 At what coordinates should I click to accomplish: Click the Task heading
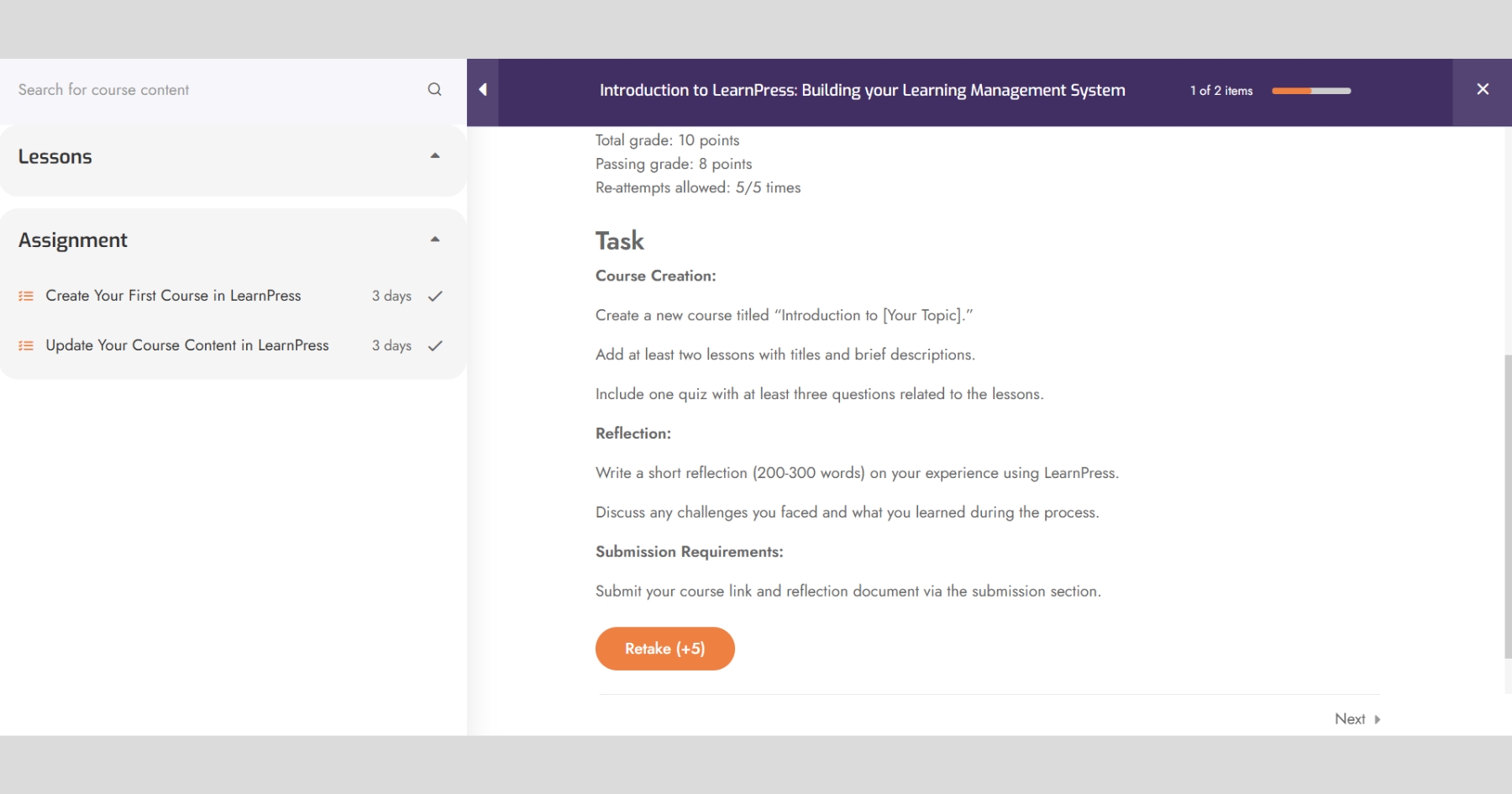620,241
